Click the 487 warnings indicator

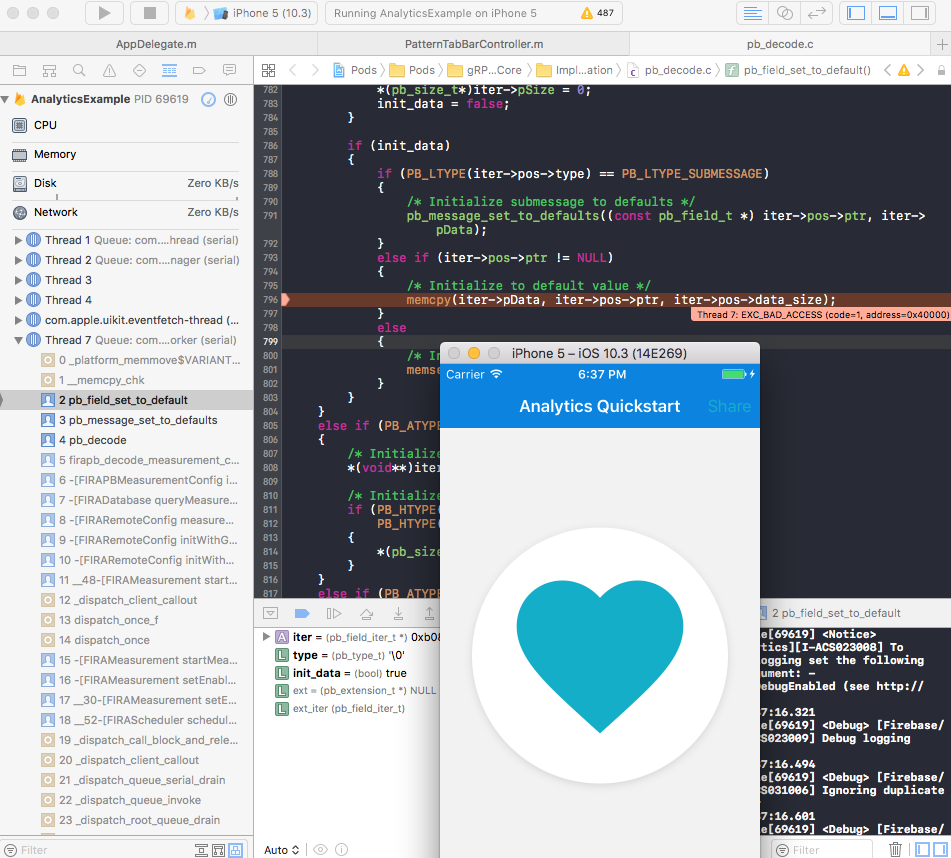pyautogui.click(x=597, y=13)
